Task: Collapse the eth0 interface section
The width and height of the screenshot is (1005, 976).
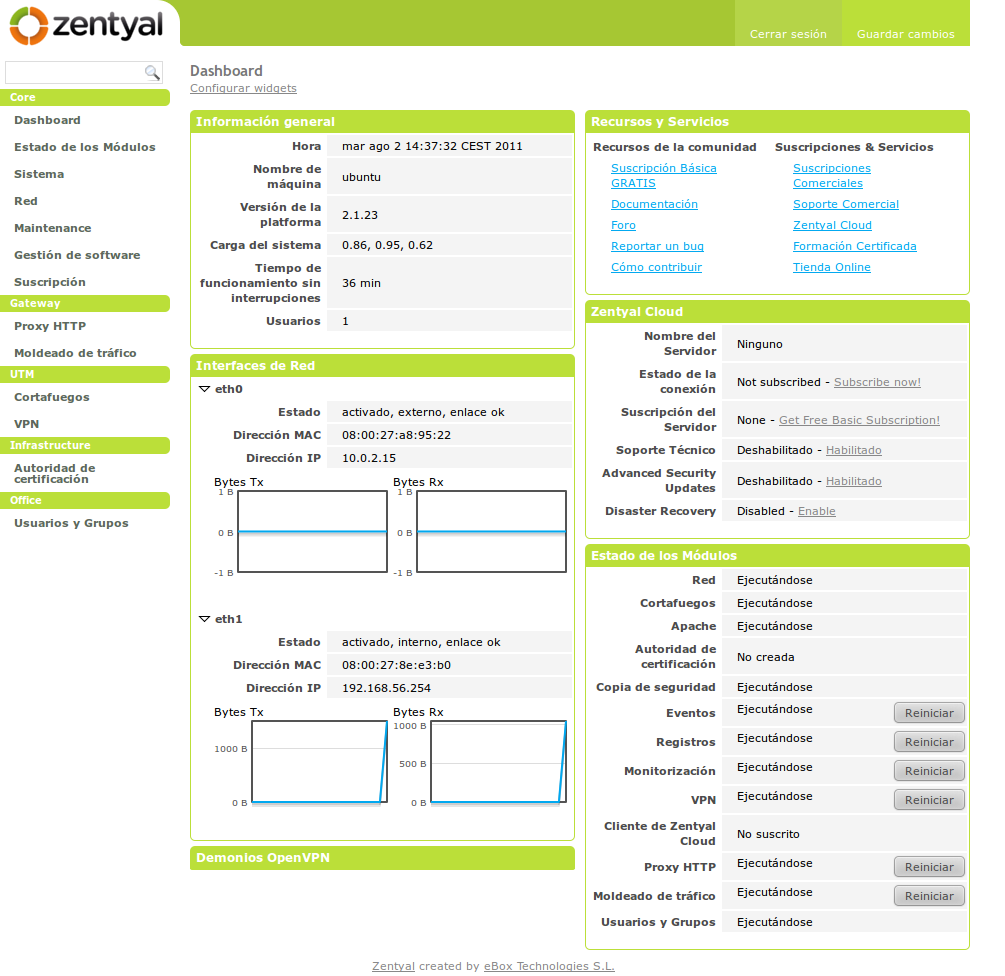Action: click(x=204, y=389)
